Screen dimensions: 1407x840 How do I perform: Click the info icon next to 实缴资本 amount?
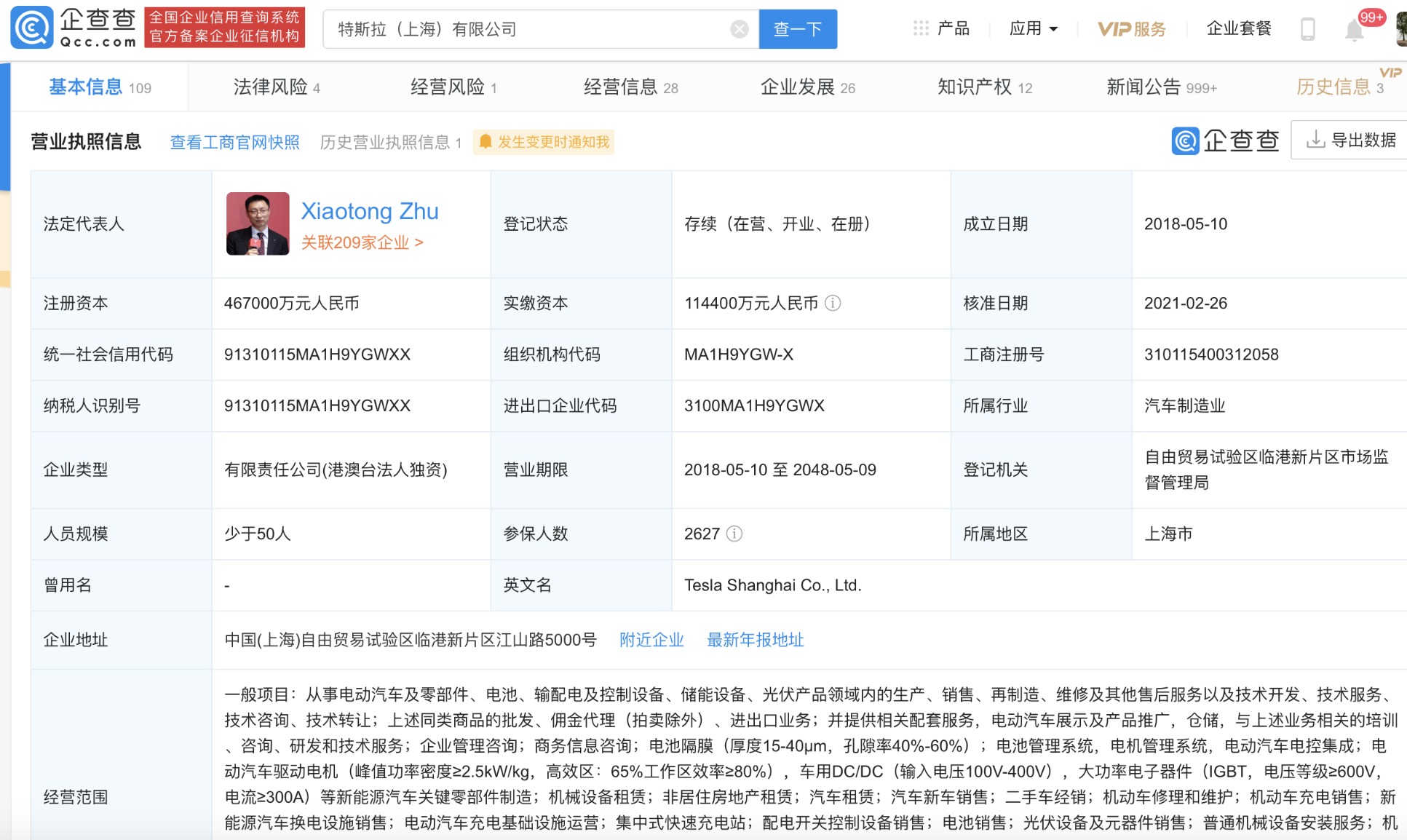[833, 303]
